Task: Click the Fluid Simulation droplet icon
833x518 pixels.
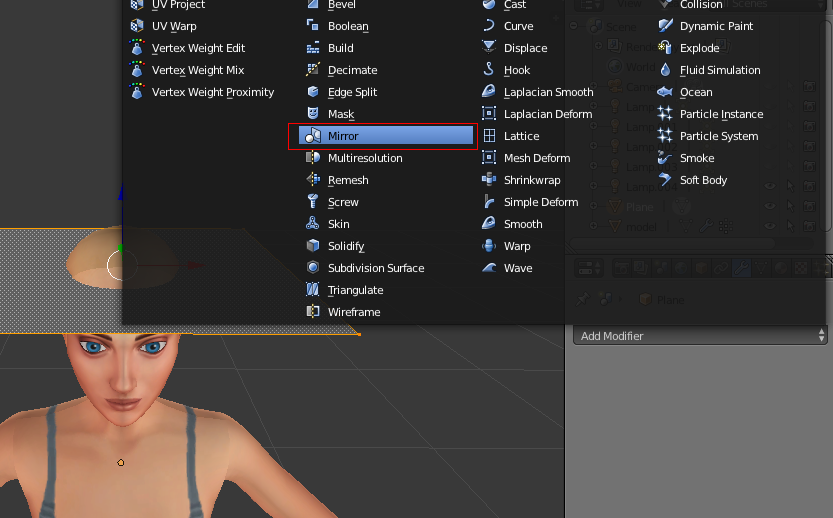Action: click(x=665, y=70)
